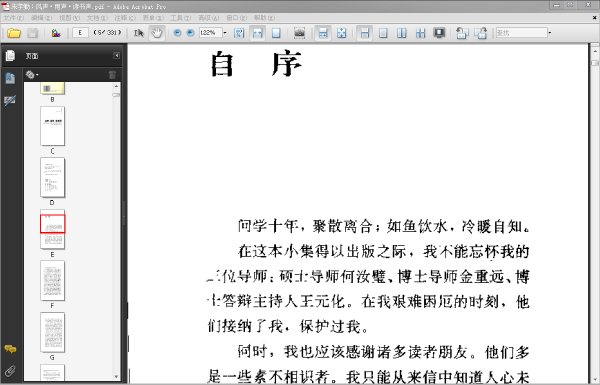The height and width of the screenshot is (385, 600).
Task: Open a file with the folder icon
Action: click(14, 33)
